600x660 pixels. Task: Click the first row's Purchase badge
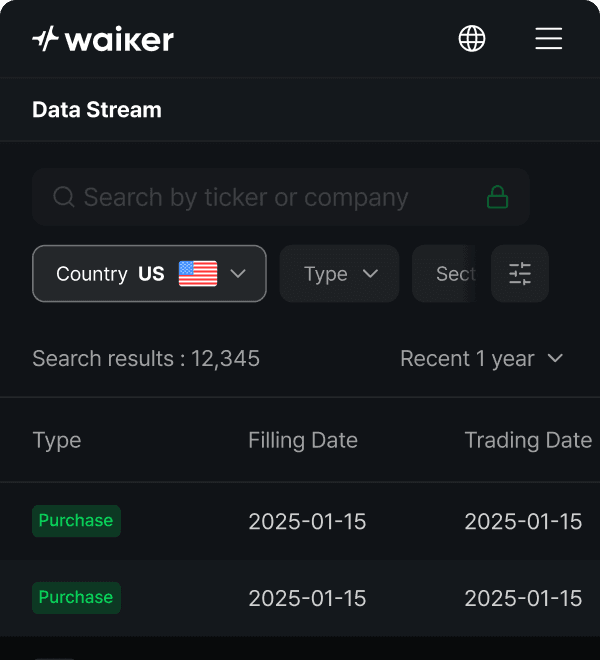pos(76,521)
